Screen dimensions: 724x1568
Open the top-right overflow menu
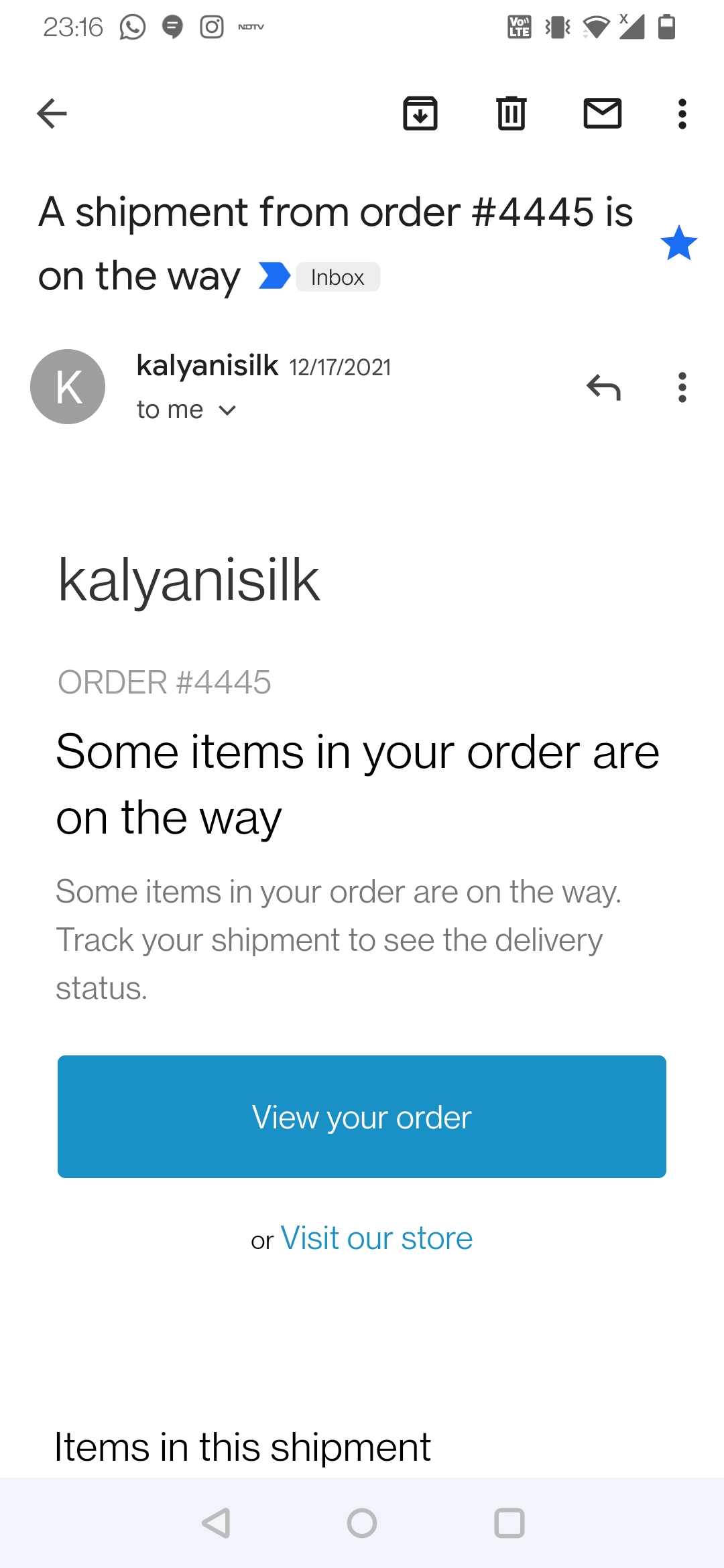[682, 113]
